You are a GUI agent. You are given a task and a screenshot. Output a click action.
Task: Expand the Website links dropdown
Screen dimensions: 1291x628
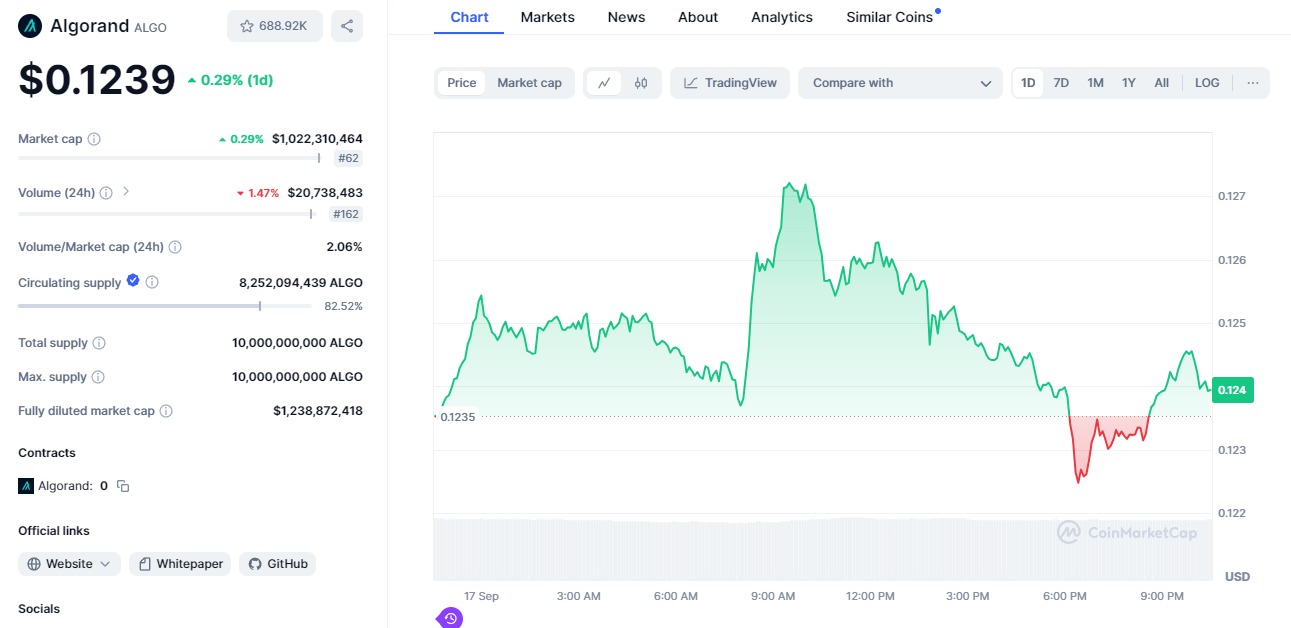pos(69,564)
